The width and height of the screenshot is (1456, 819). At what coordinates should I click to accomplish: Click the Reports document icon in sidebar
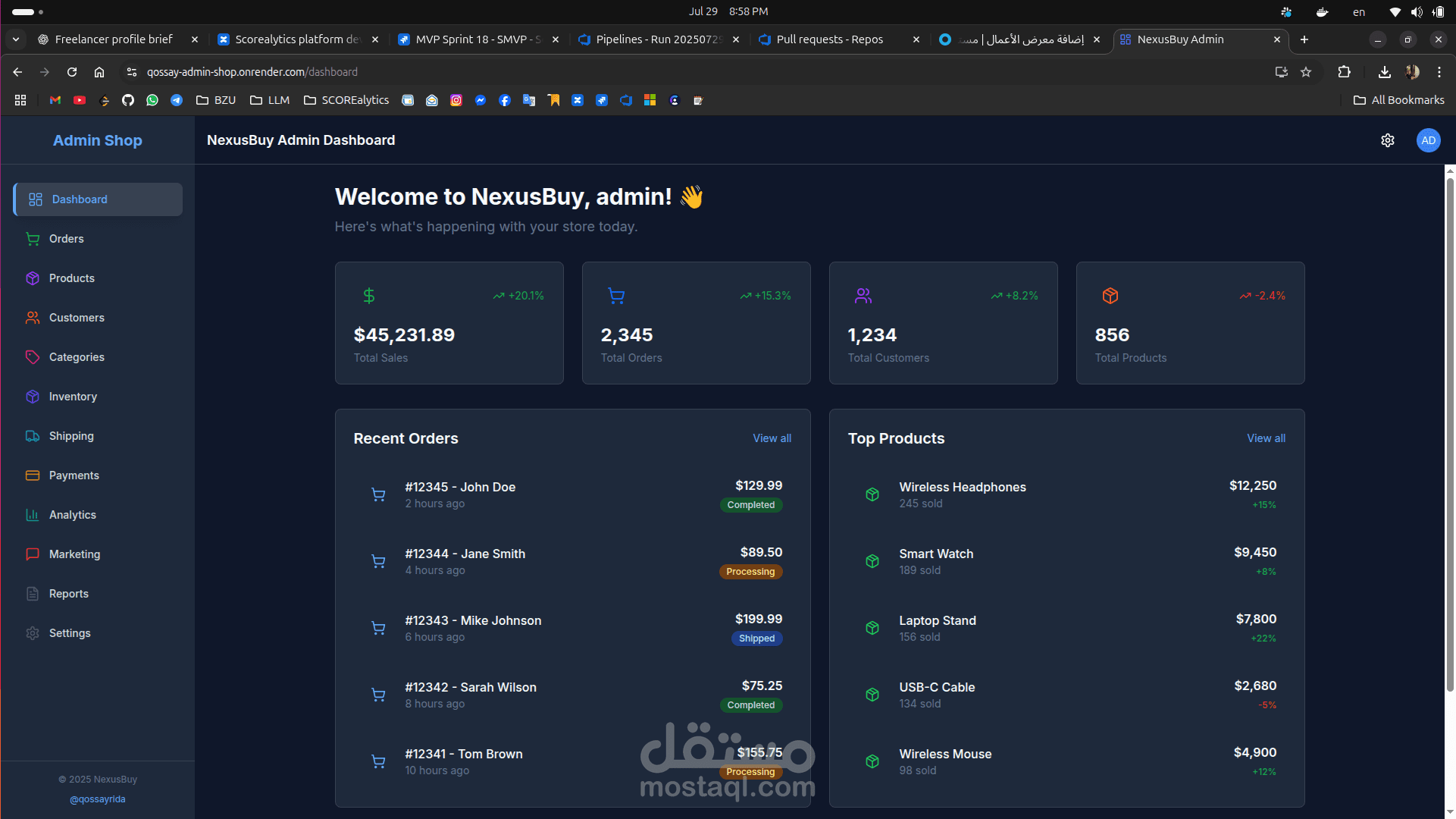[x=33, y=594]
